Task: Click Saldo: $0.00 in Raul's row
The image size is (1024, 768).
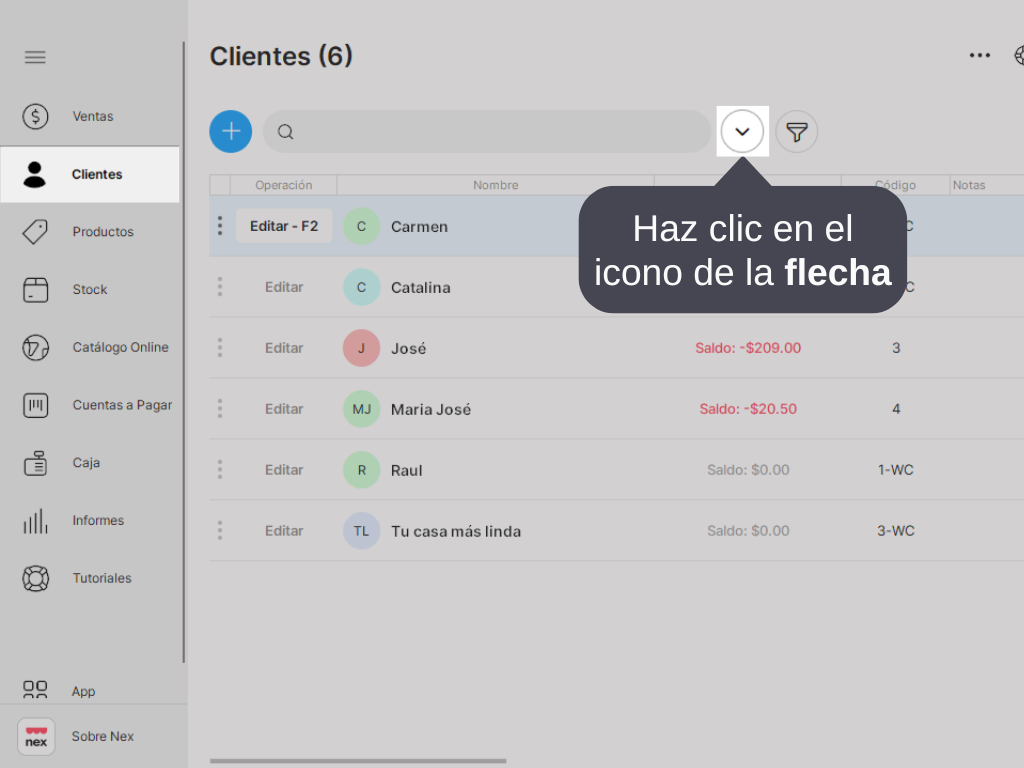Action: click(x=748, y=470)
